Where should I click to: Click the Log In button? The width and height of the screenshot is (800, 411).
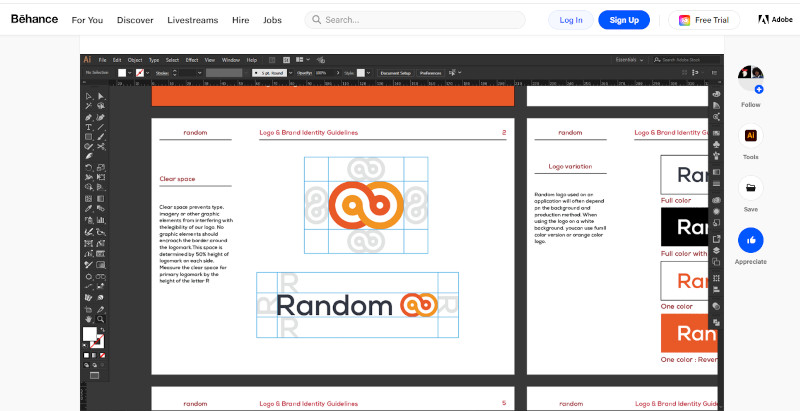pos(571,20)
